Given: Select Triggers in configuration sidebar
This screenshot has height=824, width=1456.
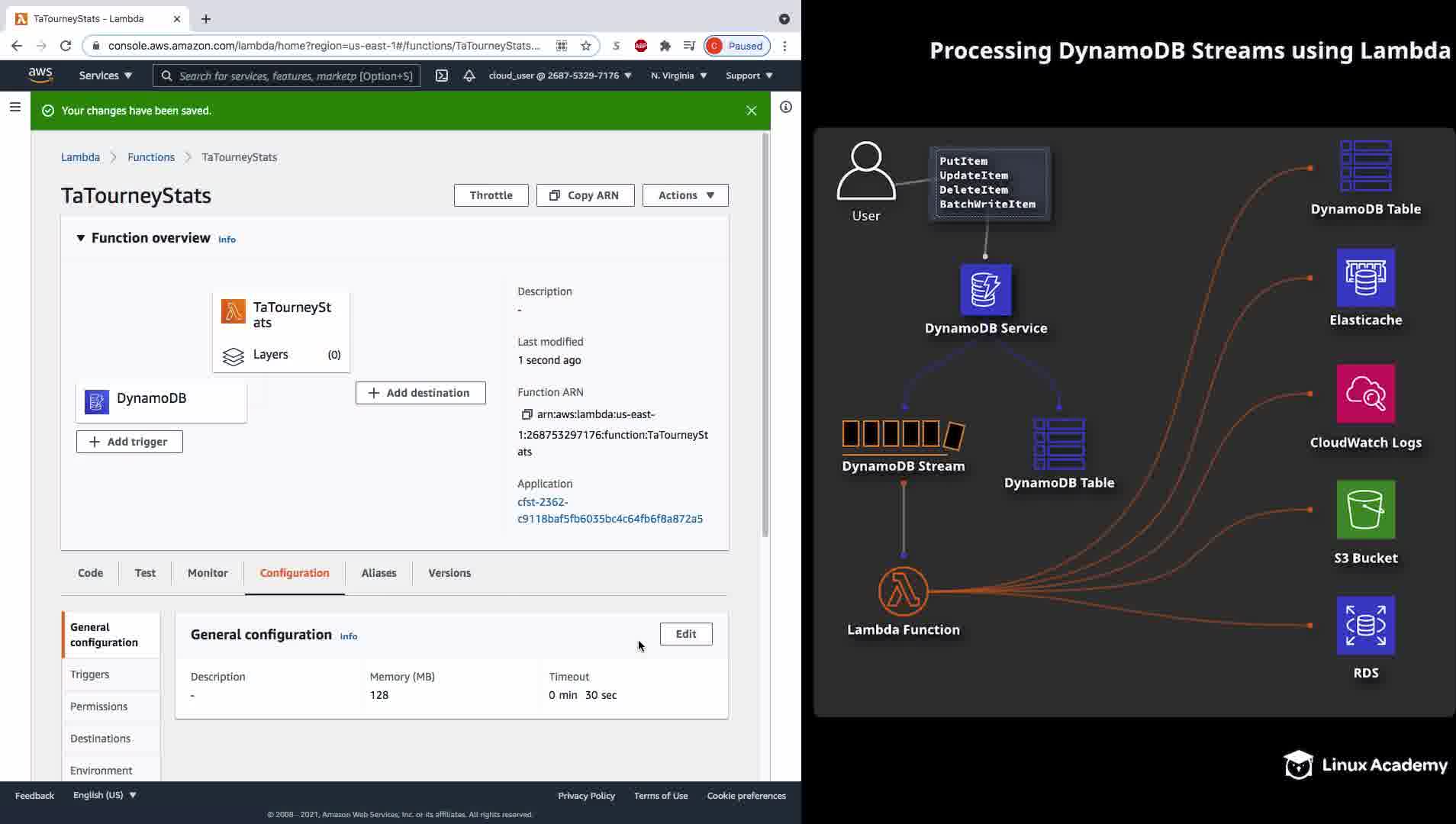Looking at the screenshot, I should (90, 674).
